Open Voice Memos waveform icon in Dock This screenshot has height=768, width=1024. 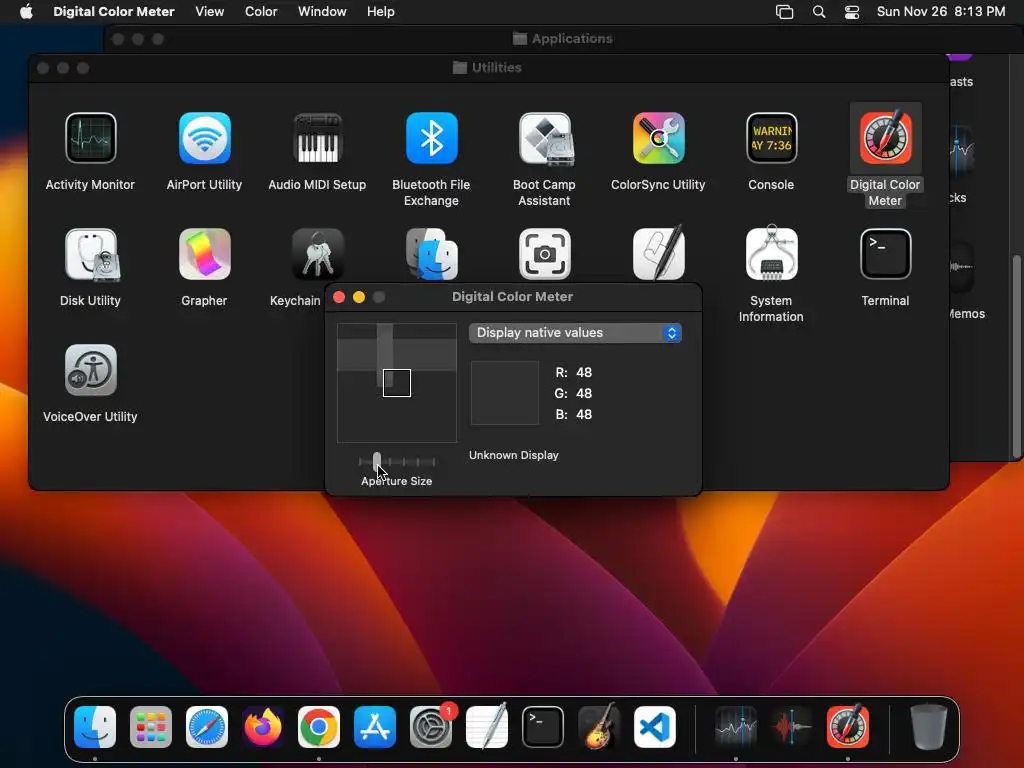point(792,727)
